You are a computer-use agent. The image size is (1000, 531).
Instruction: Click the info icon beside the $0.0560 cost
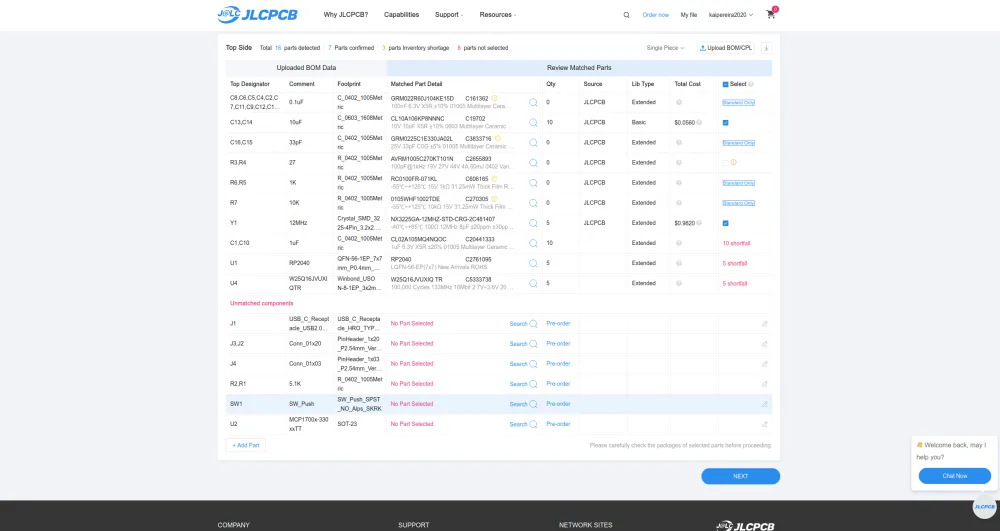click(699, 123)
